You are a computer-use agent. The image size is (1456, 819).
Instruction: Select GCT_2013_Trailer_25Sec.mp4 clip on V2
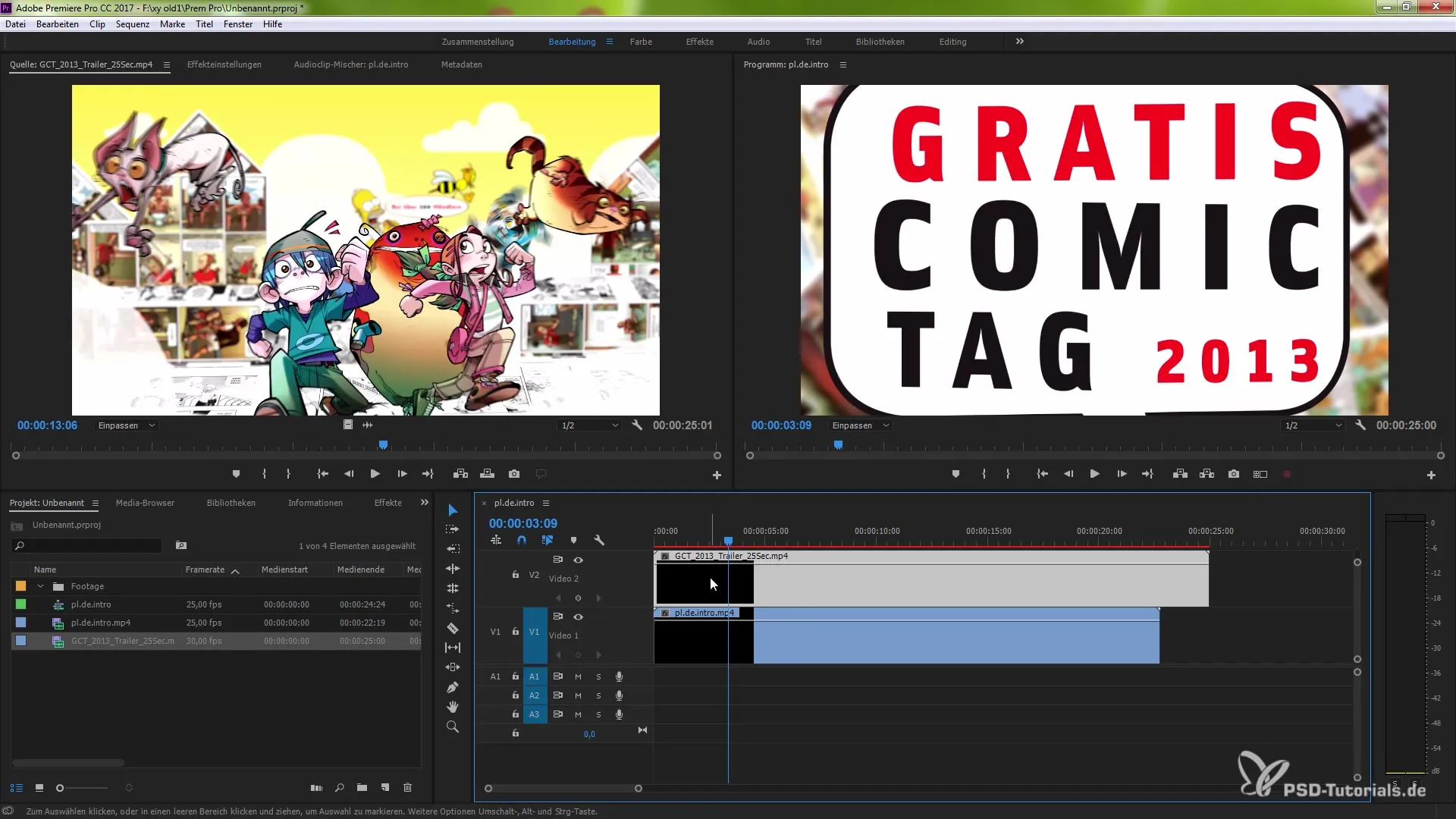pos(931,578)
